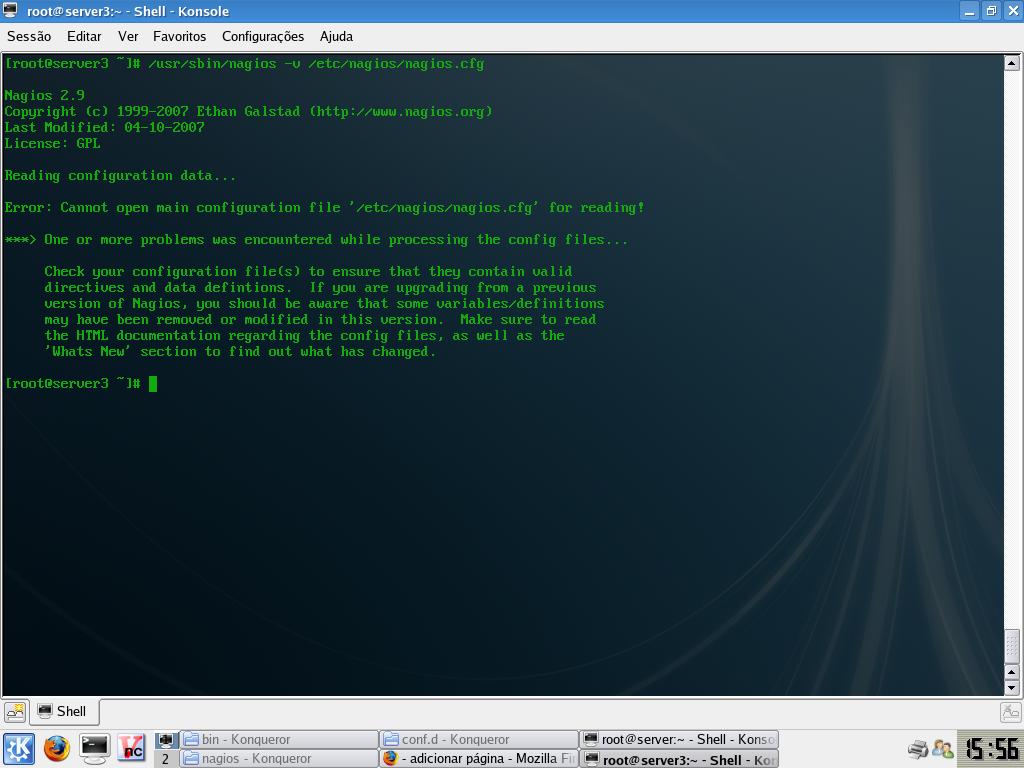Click the taskbar clock showing 15:56
Viewport: 1024px width, 768px height.
tap(991, 748)
